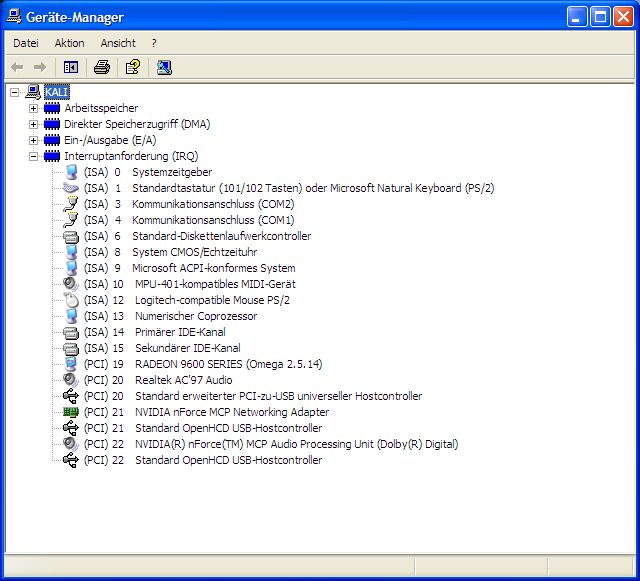Open the Ansicht menu
The width and height of the screenshot is (640, 581).
point(118,43)
